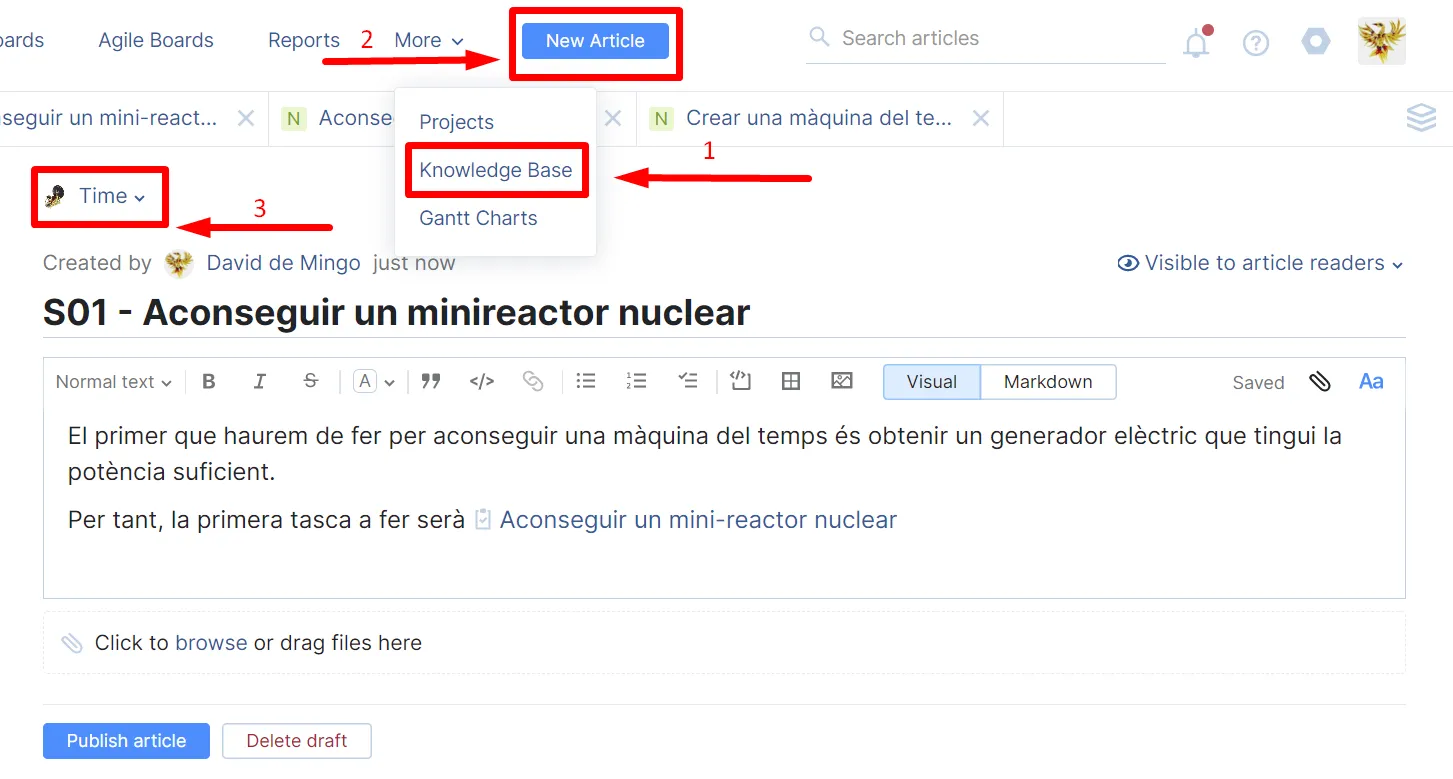The height and width of the screenshot is (779, 1453).
Task: Create a checklist in the editor
Action: pyautogui.click(x=688, y=381)
